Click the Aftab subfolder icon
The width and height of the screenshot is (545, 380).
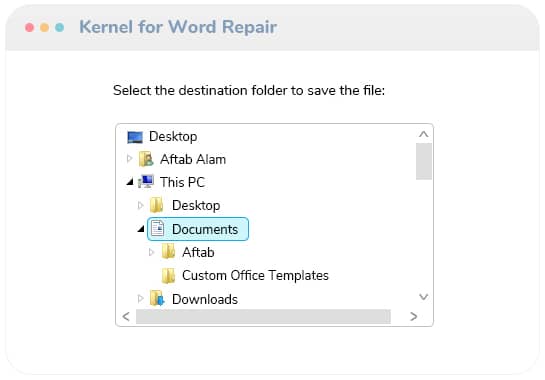[x=168, y=252]
